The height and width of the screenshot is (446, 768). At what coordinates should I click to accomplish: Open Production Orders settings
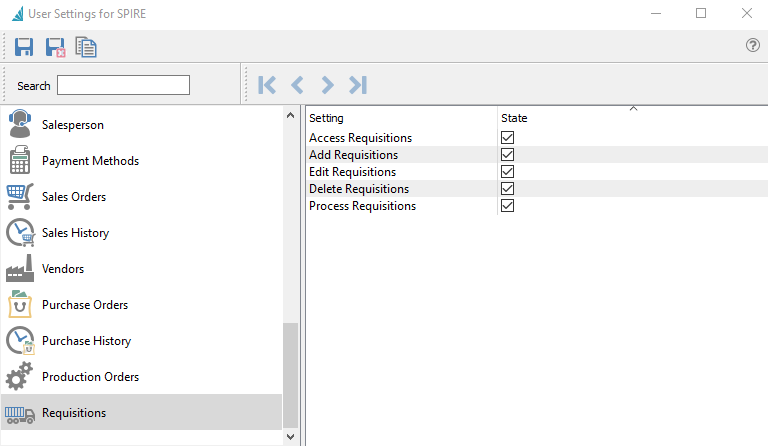pyautogui.click(x=90, y=377)
